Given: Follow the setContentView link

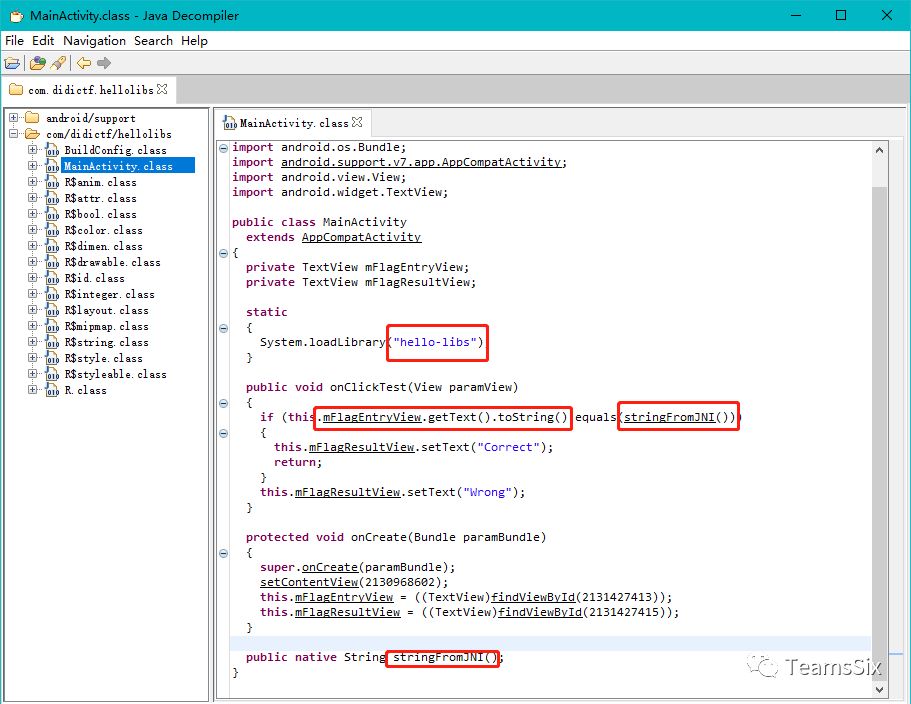Looking at the screenshot, I should (309, 582).
